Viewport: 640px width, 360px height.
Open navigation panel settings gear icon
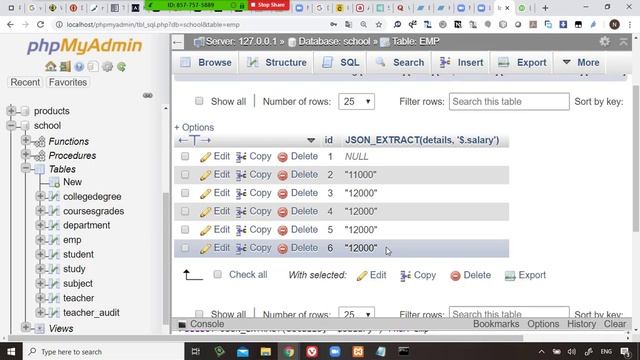(107, 66)
